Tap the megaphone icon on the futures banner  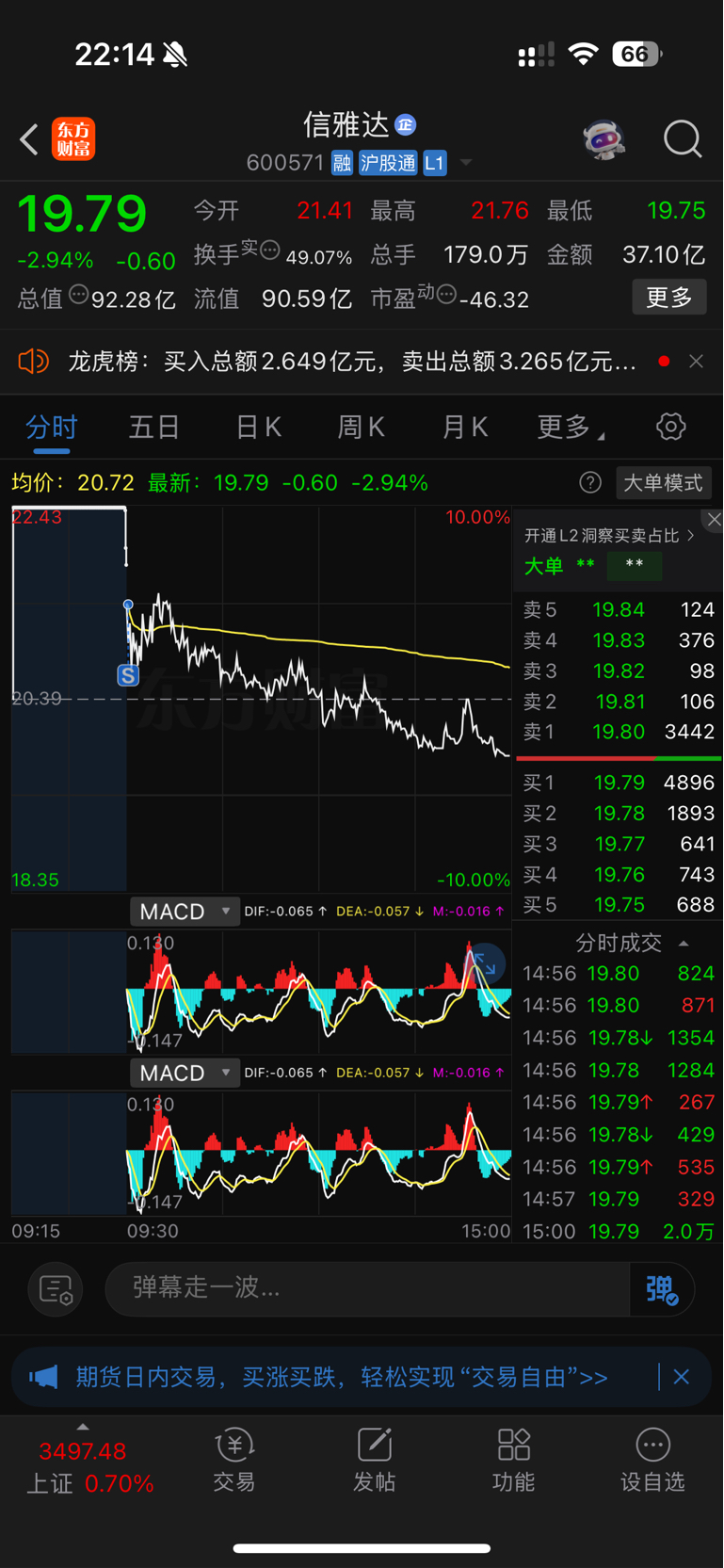tap(43, 1378)
